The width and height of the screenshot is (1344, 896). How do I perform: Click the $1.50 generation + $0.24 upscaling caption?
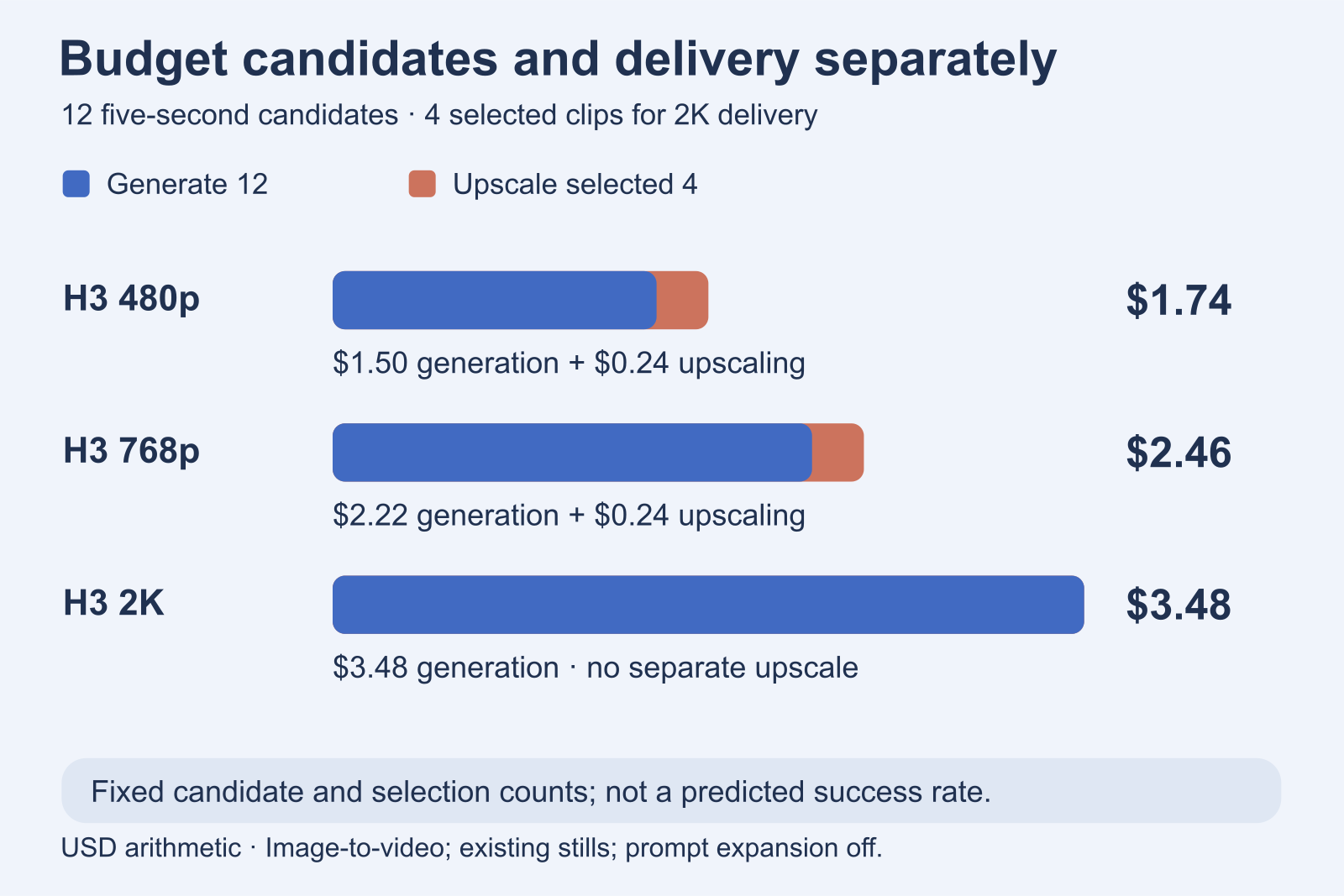click(x=569, y=363)
